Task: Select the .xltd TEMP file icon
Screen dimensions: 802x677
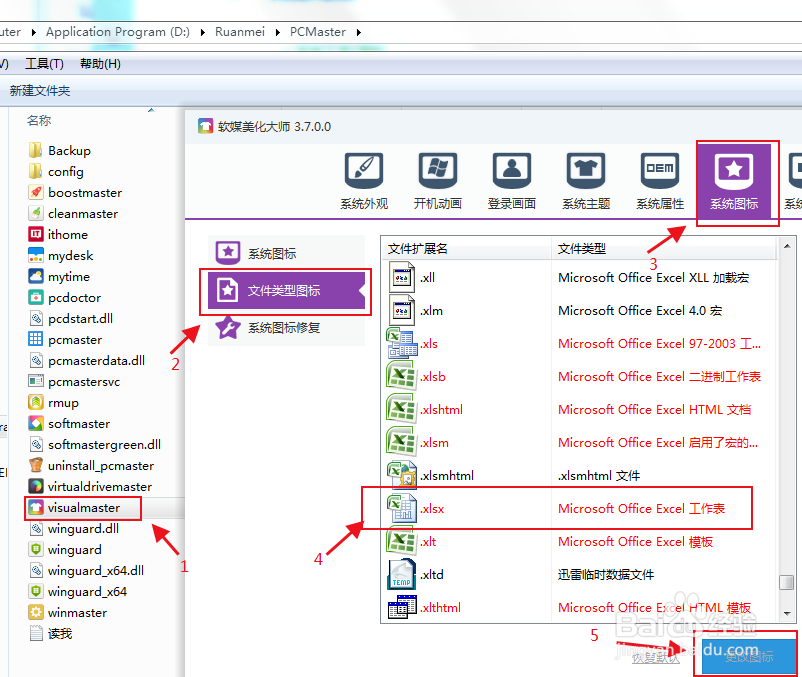Action: coord(402,574)
